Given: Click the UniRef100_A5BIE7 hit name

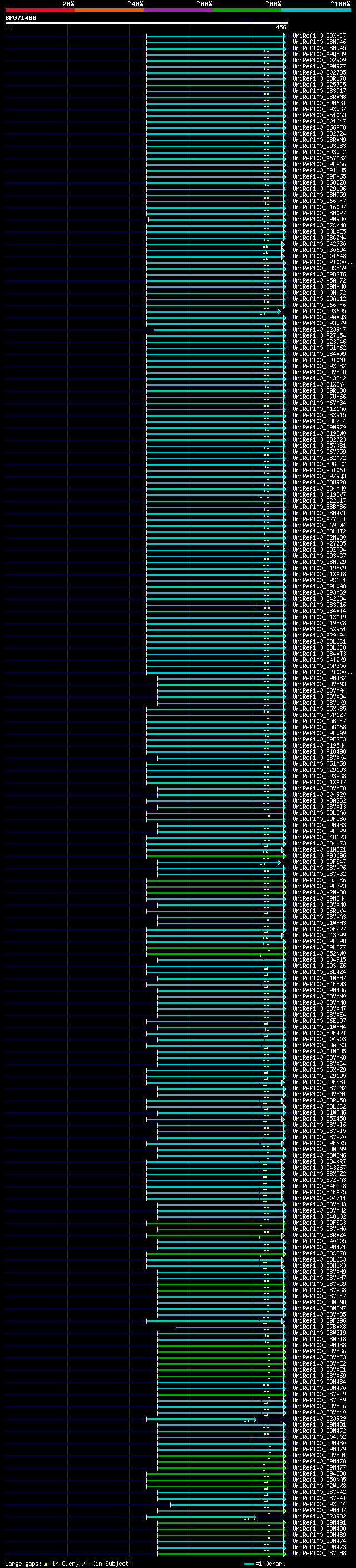Looking at the screenshot, I should coord(319,721).
